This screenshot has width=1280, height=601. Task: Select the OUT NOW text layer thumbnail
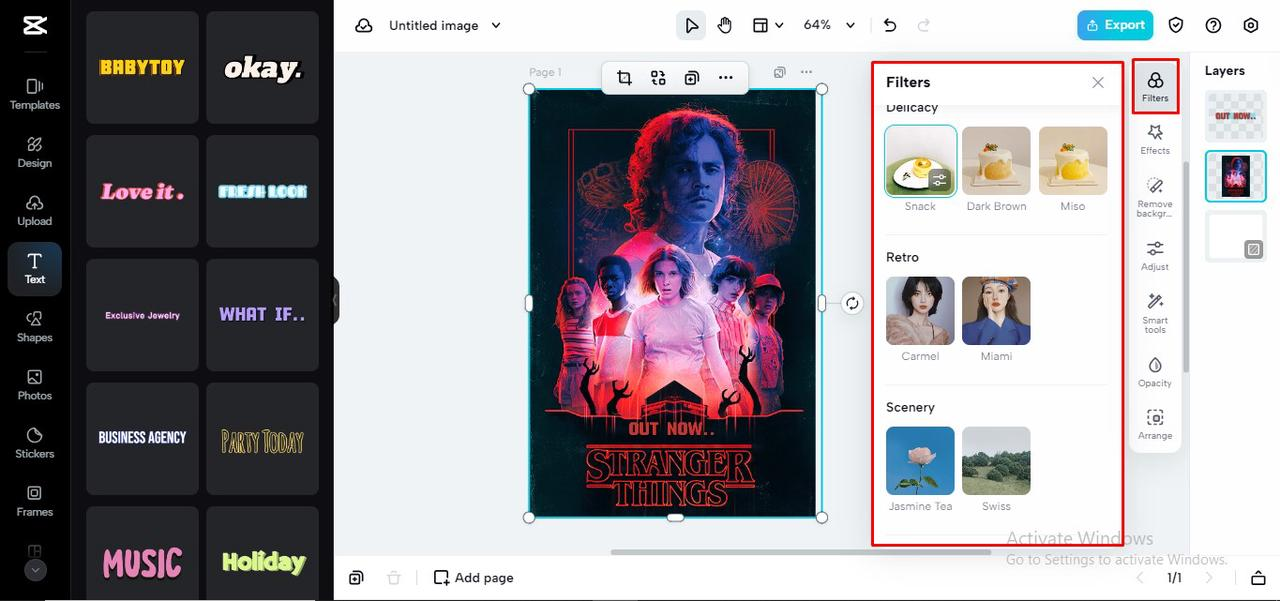(x=1235, y=116)
